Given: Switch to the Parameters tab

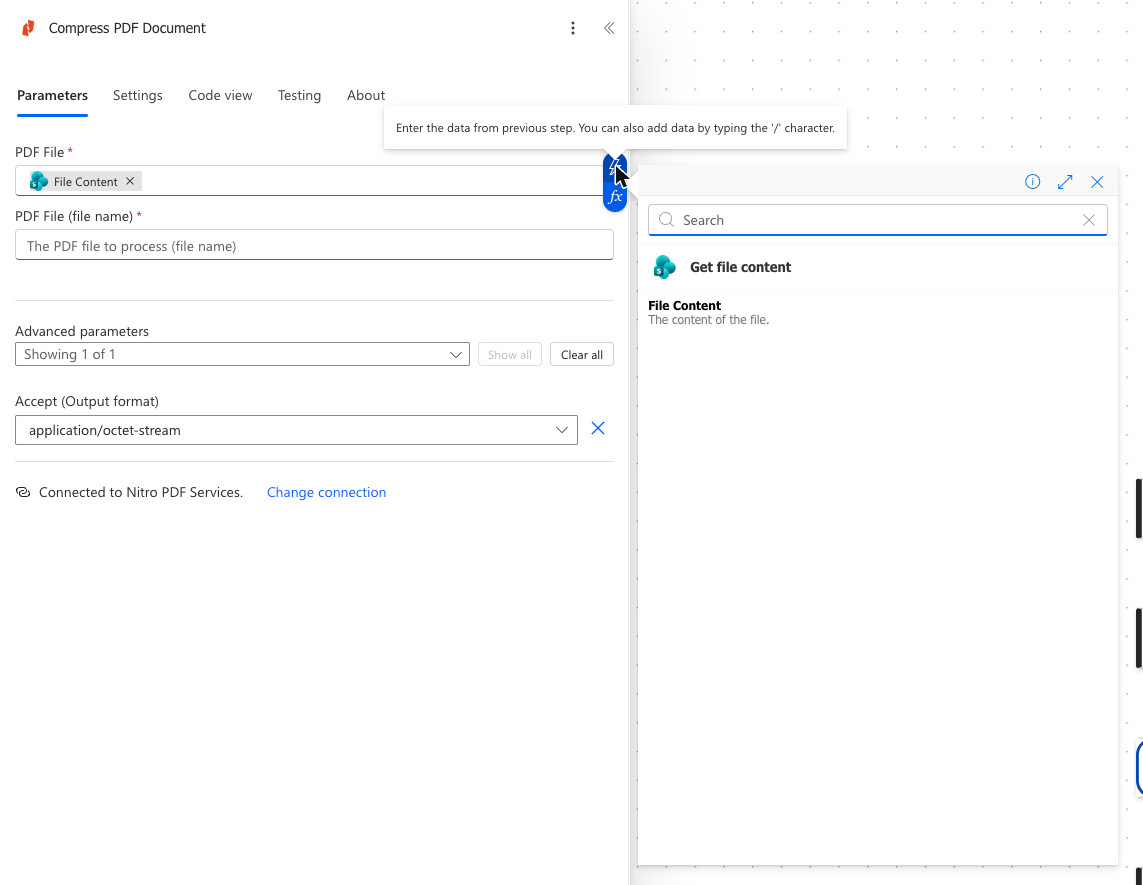Looking at the screenshot, I should point(52,95).
